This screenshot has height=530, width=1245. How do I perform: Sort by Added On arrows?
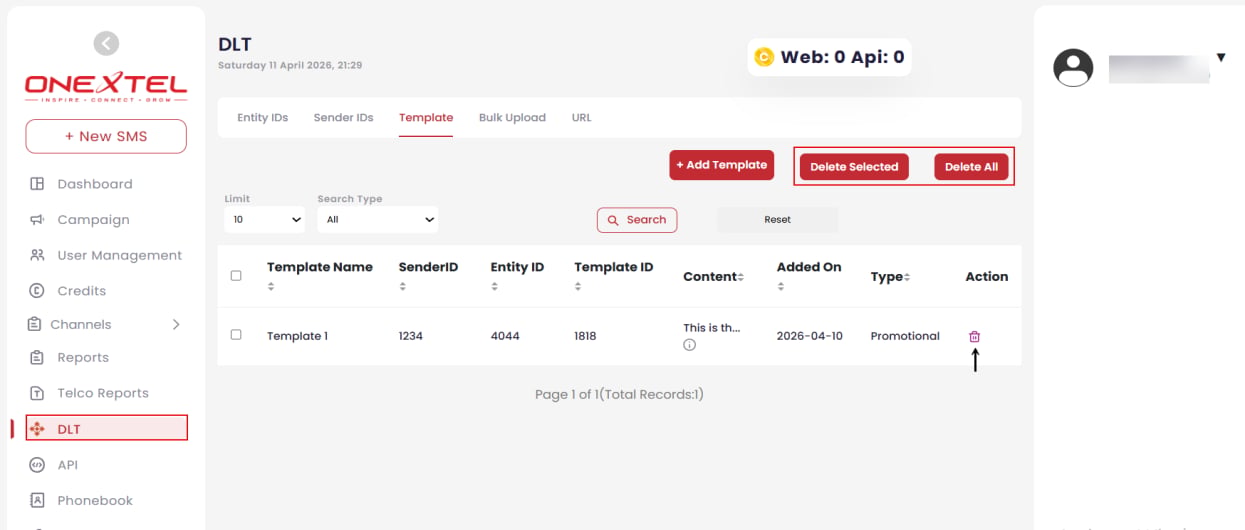click(x=780, y=287)
